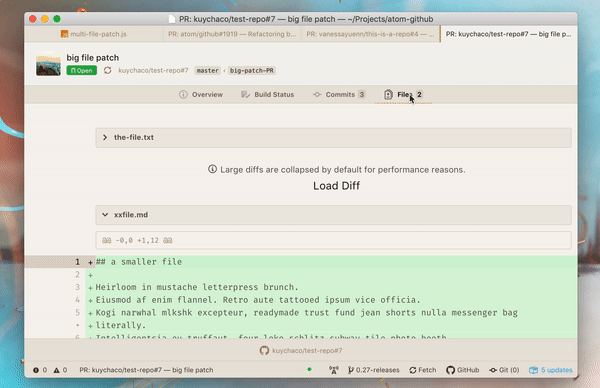Click the the-file.txt file header name
This screenshot has width=600, height=388.
click(x=134, y=137)
